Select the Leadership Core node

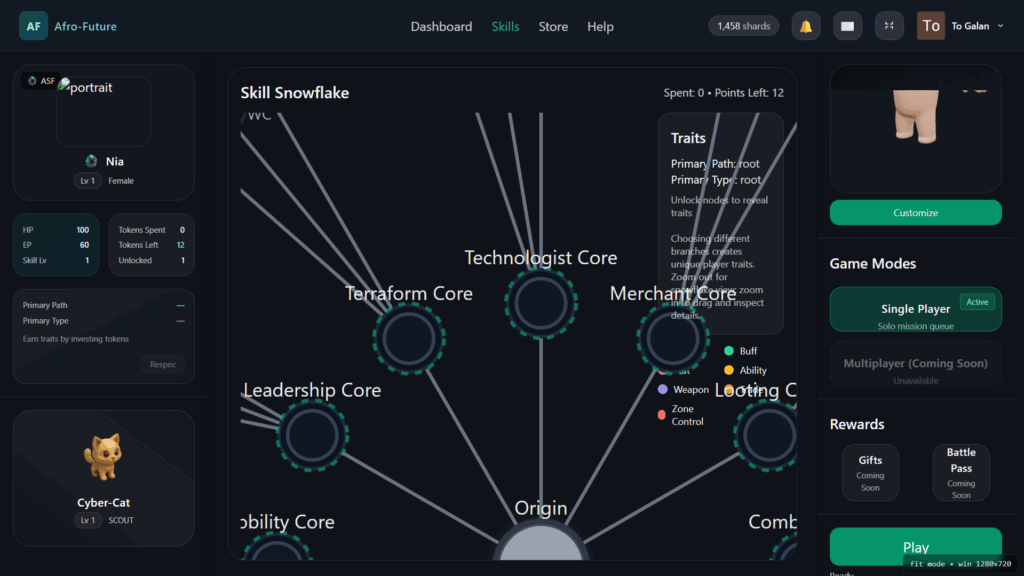(312, 434)
